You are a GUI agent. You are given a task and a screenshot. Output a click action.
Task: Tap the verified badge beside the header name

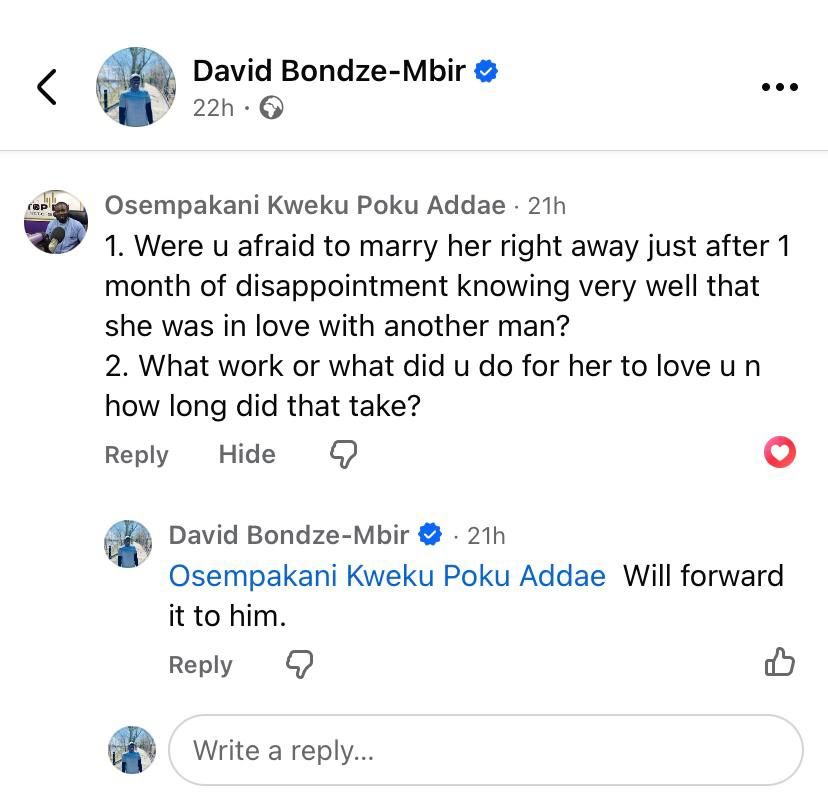[486, 71]
